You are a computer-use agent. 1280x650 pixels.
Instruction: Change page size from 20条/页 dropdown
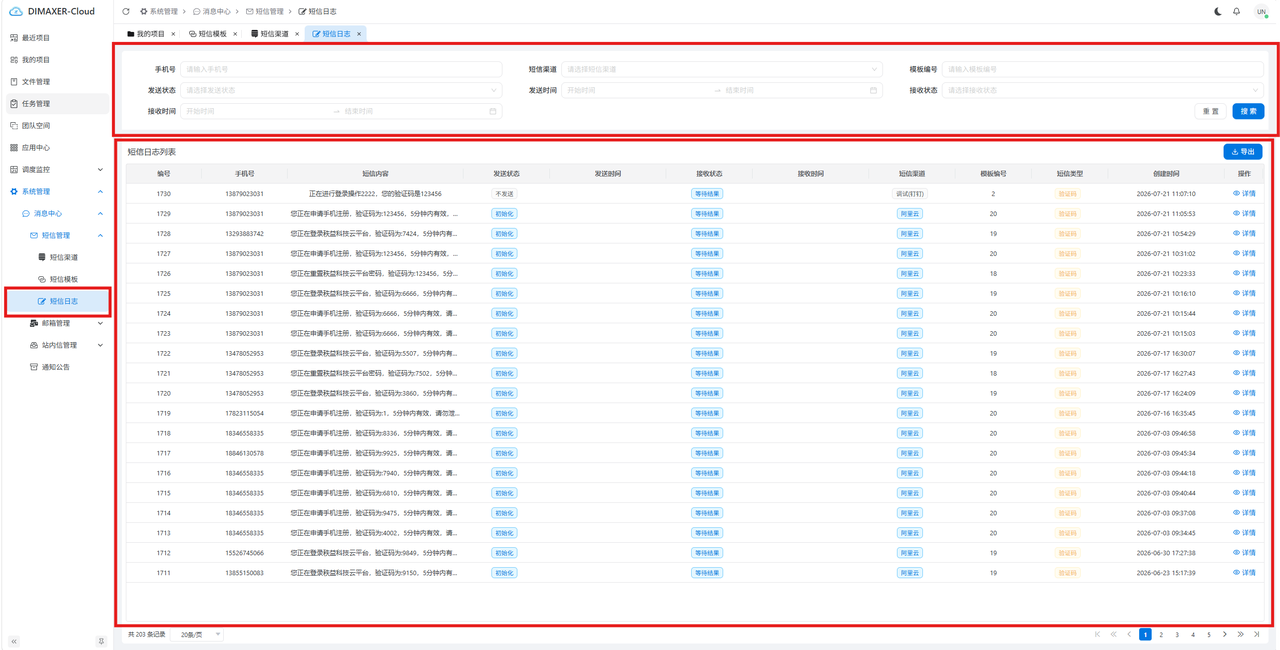click(x=198, y=634)
